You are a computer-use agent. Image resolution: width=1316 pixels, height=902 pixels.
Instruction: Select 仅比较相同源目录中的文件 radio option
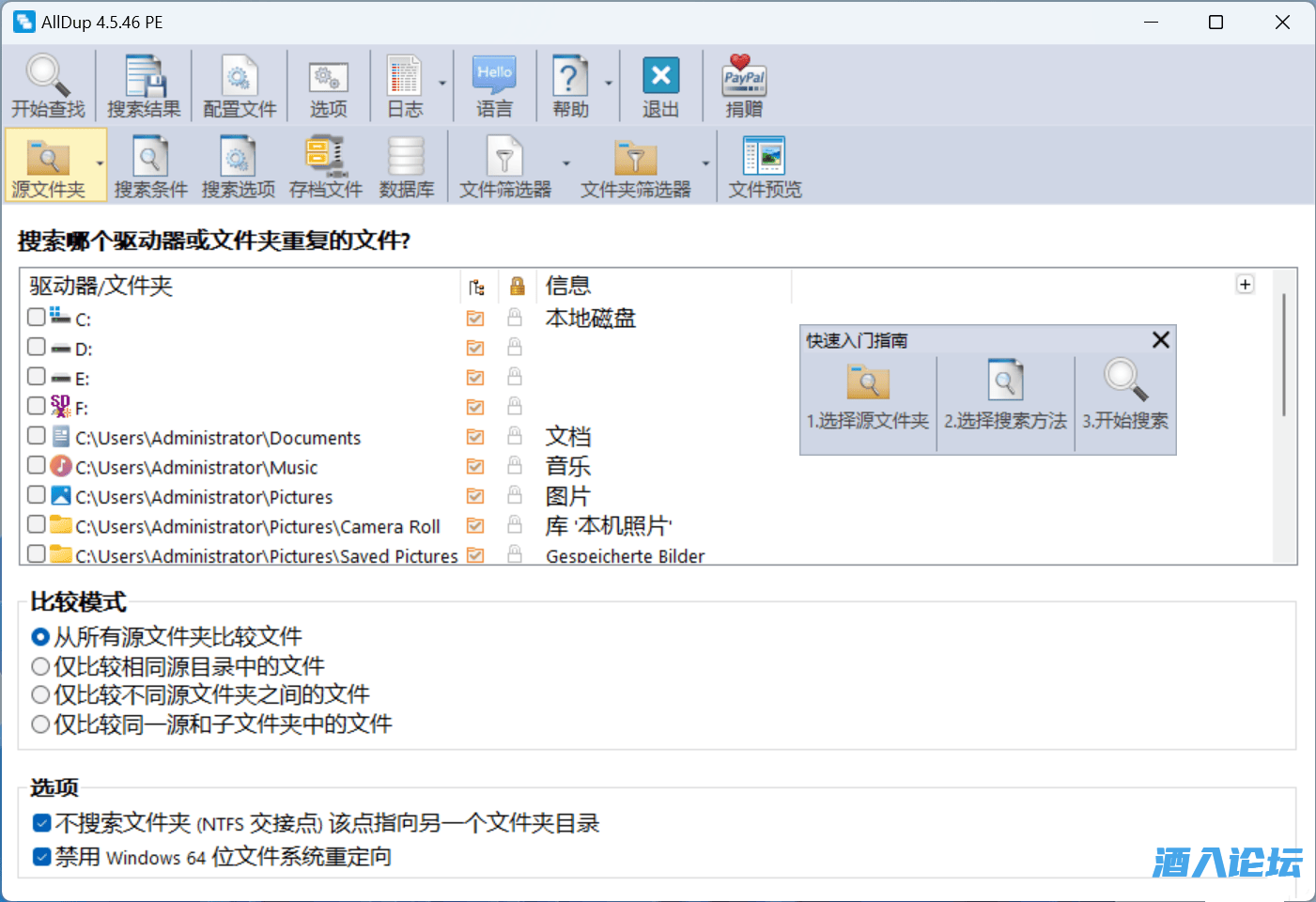click(40, 667)
